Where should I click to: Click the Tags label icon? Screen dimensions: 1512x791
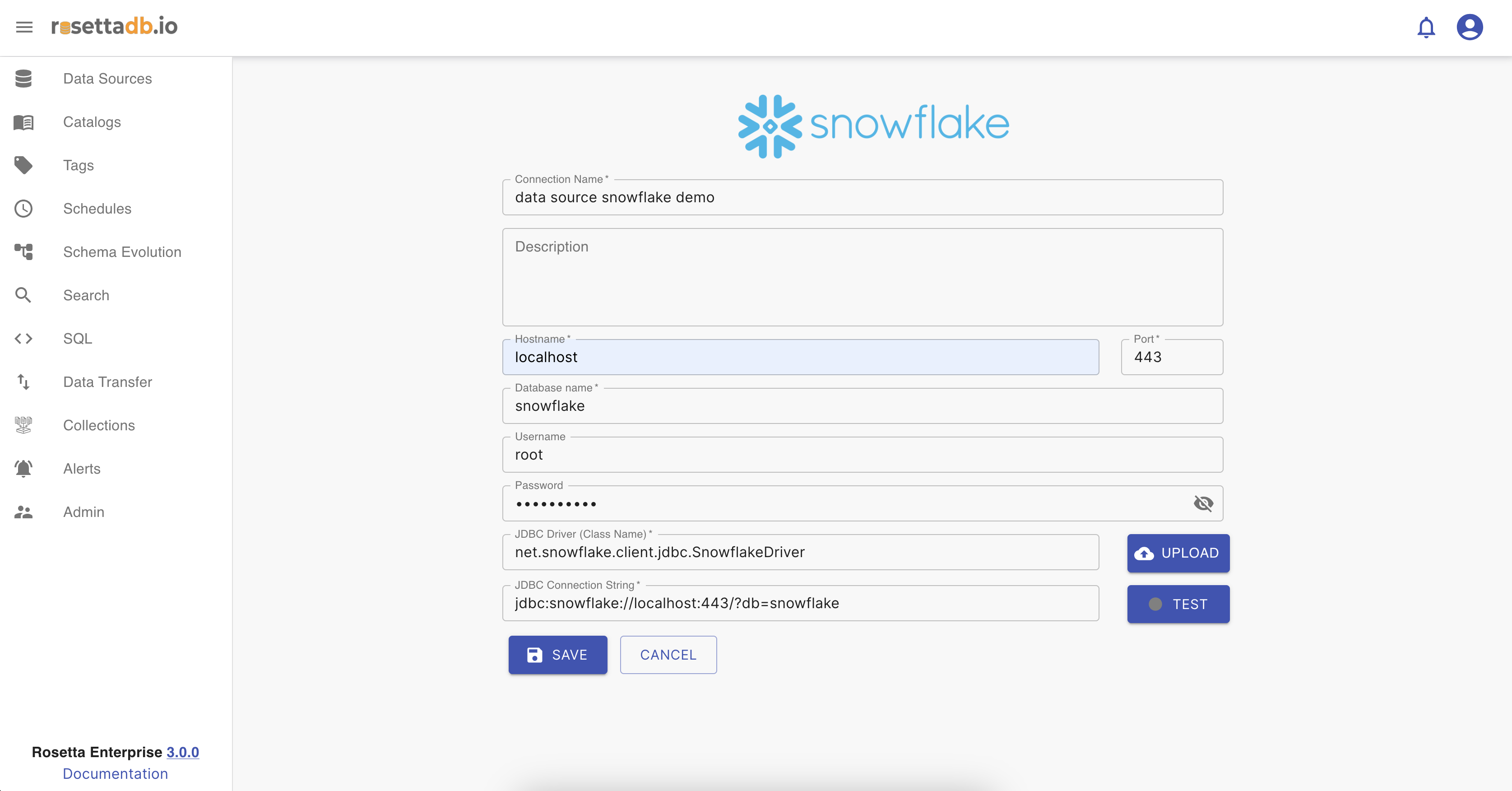click(x=23, y=166)
